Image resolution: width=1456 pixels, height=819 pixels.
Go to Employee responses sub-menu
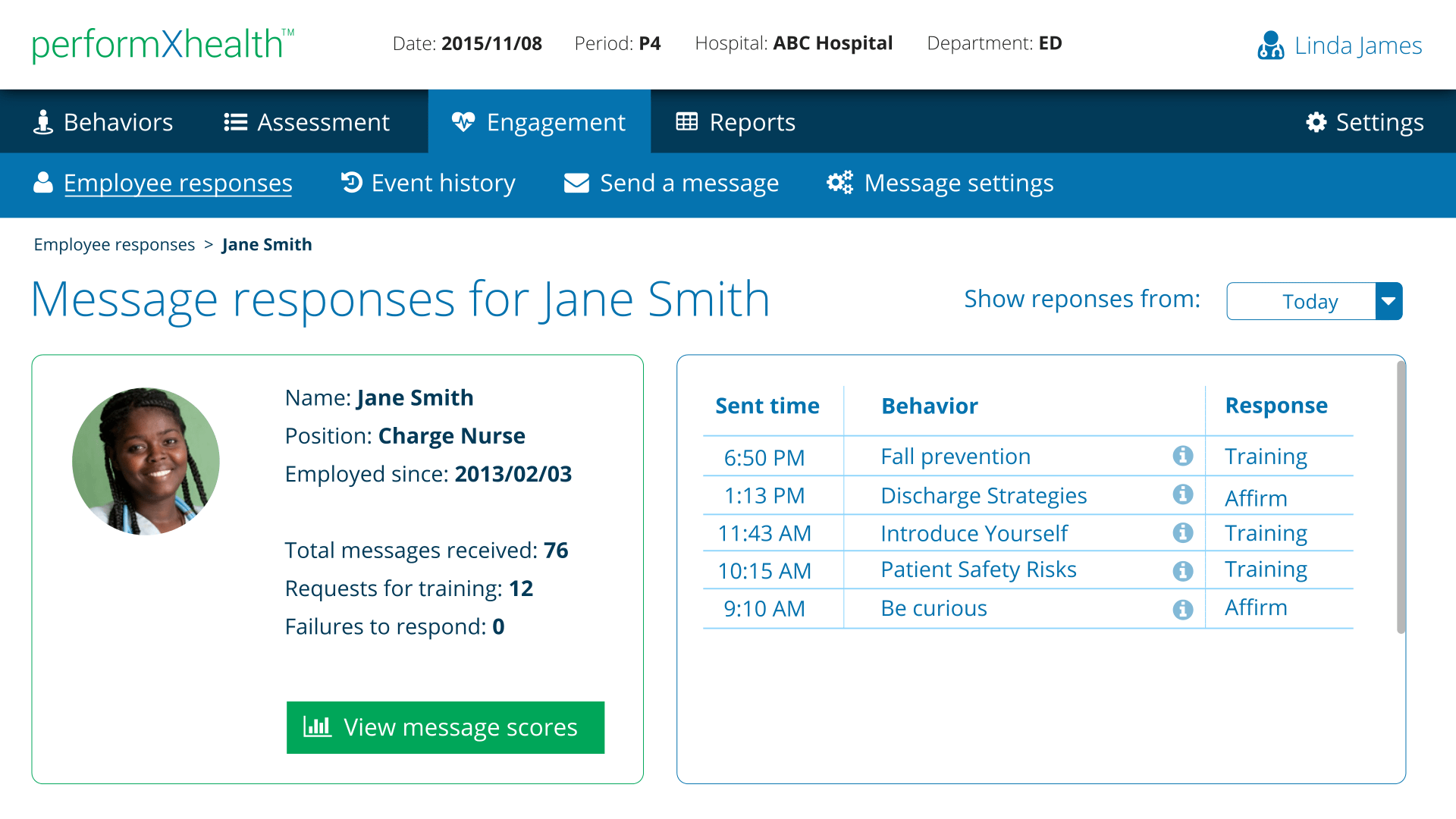click(x=163, y=183)
